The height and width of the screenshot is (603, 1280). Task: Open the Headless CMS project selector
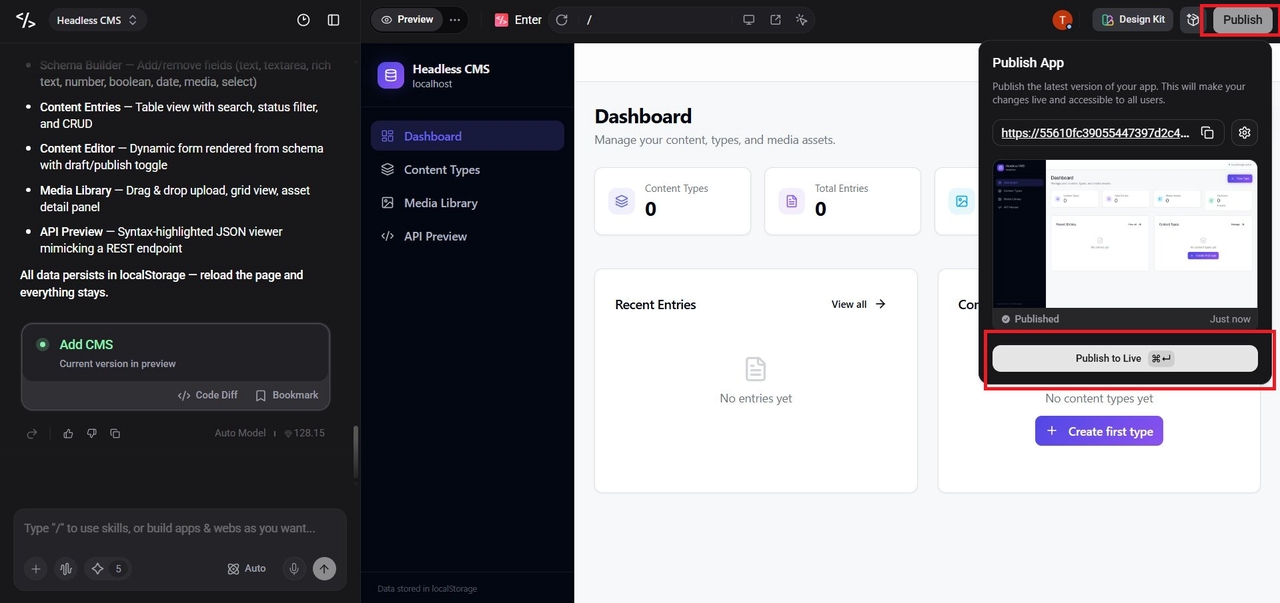point(97,20)
